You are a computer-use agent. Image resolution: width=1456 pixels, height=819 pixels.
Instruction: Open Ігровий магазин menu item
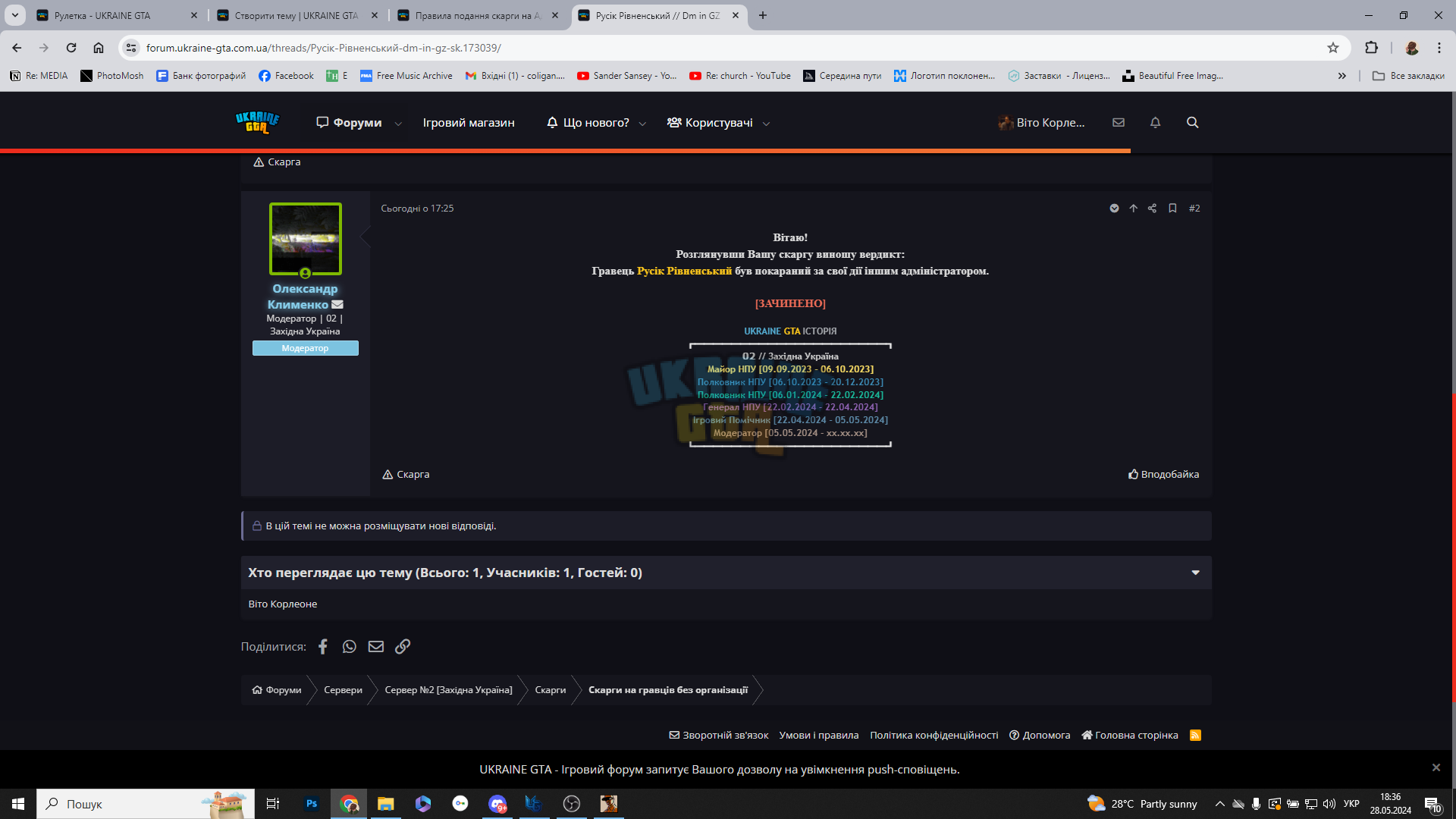[x=469, y=123]
